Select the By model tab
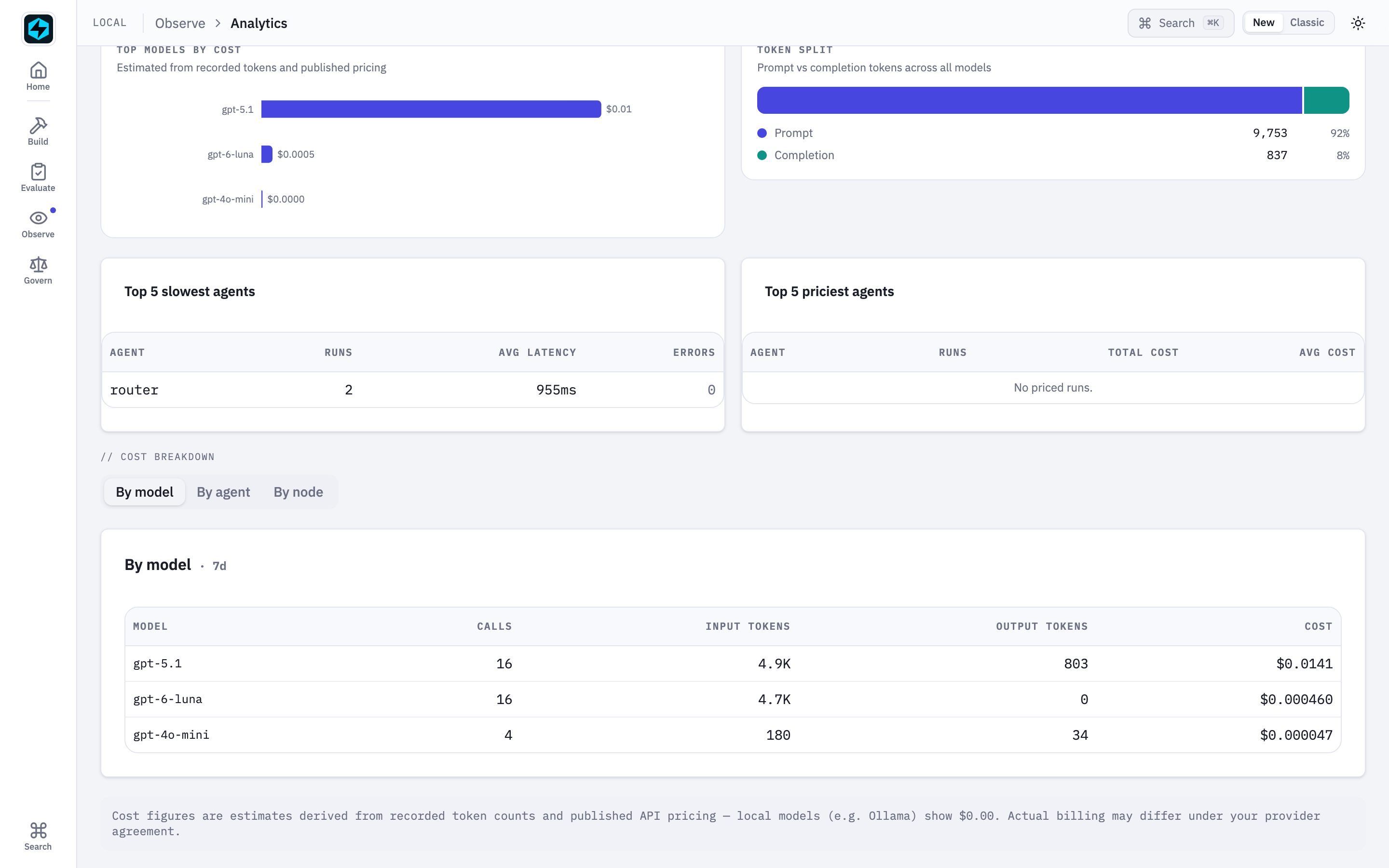Image resolution: width=1389 pixels, height=868 pixels. (145, 492)
